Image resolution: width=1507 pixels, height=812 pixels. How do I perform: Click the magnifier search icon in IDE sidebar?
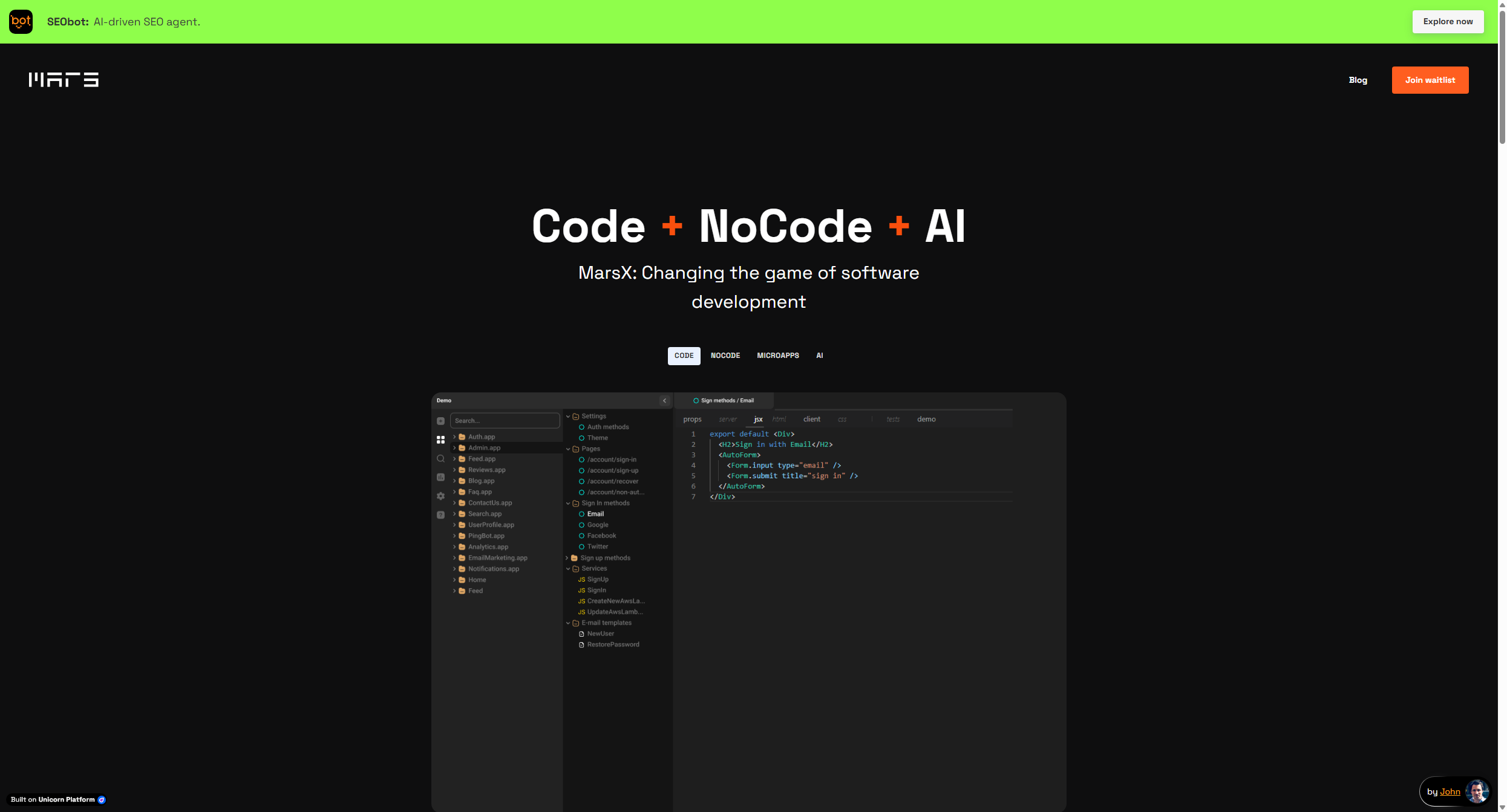pos(440,458)
